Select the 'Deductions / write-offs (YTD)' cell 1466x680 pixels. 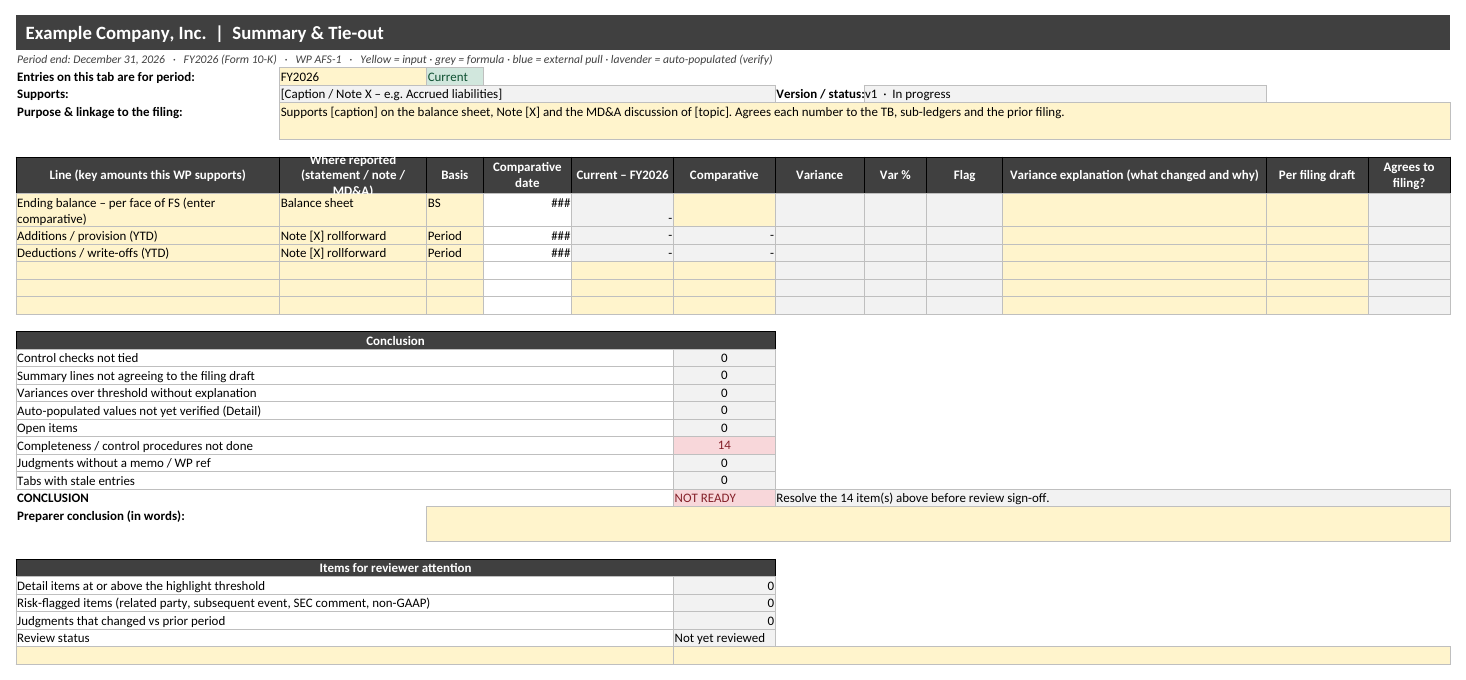pos(148,253)
